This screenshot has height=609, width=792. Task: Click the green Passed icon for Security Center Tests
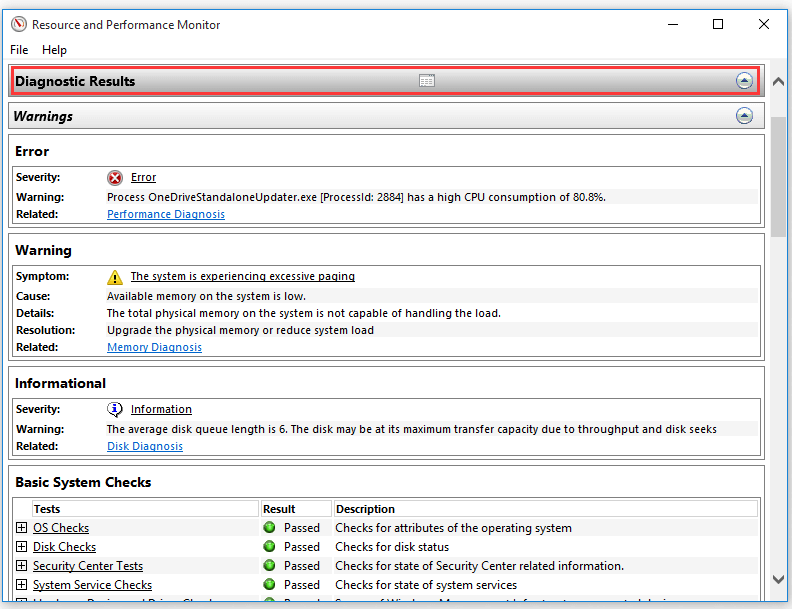pyautogui.click(x=269, y=566)
